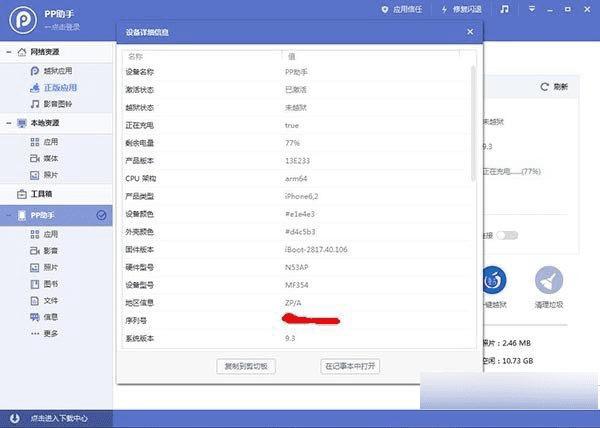
Task: Click the 清理垃圾 broom icon
Action: pyautogui.click(x=549, y=280)
